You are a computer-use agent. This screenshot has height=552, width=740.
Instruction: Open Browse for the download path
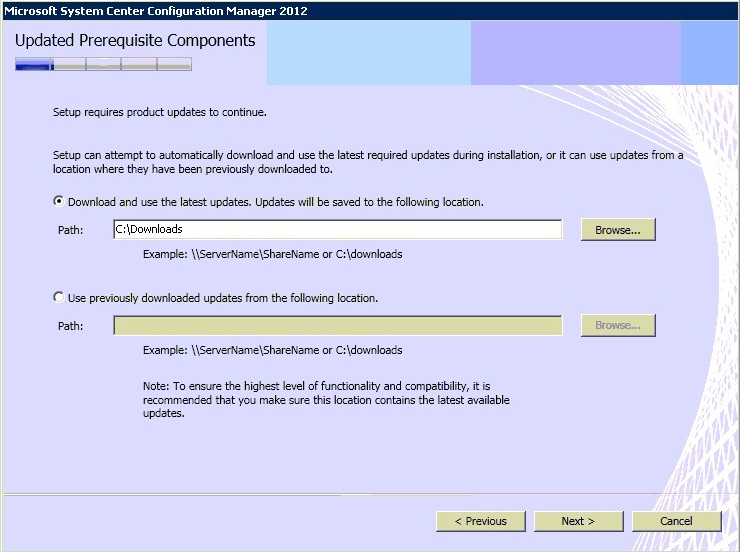(x=618, y=230)
